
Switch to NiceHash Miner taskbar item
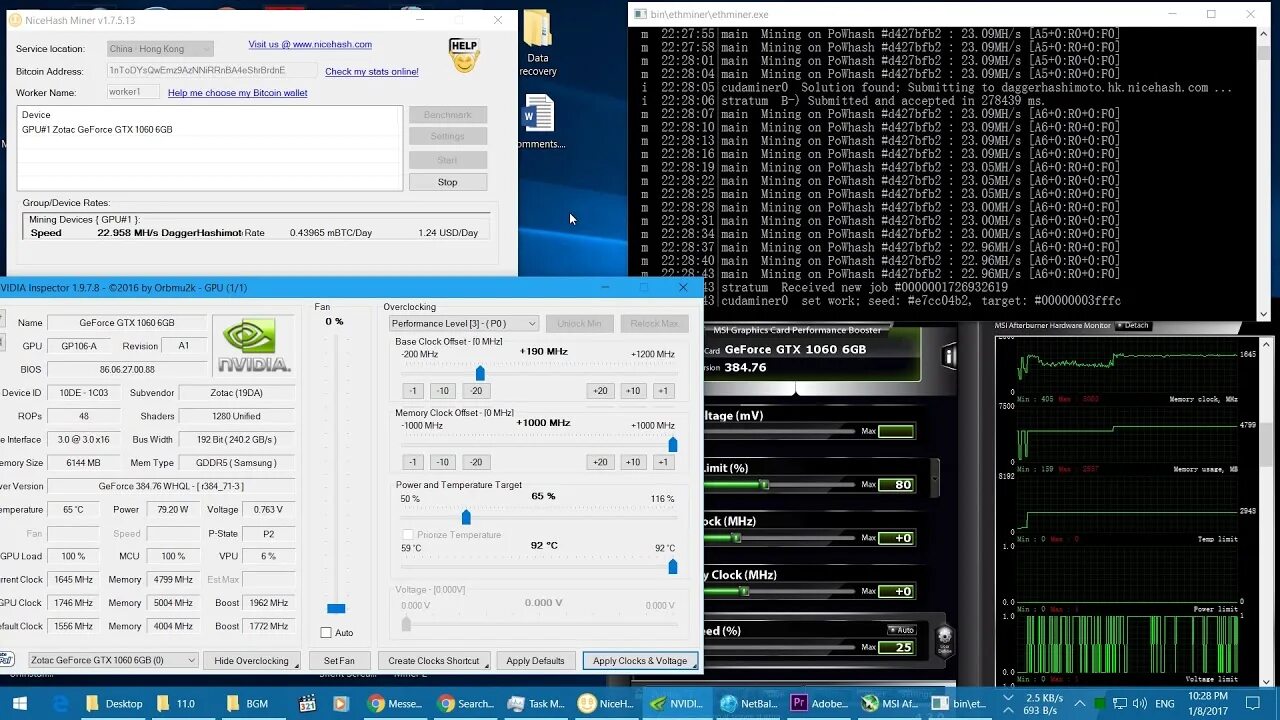608,703
